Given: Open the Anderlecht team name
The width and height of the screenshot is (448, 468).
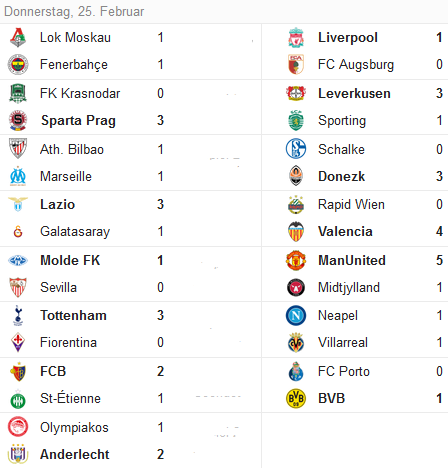Looking at the screenshot, I should (75, 454).
